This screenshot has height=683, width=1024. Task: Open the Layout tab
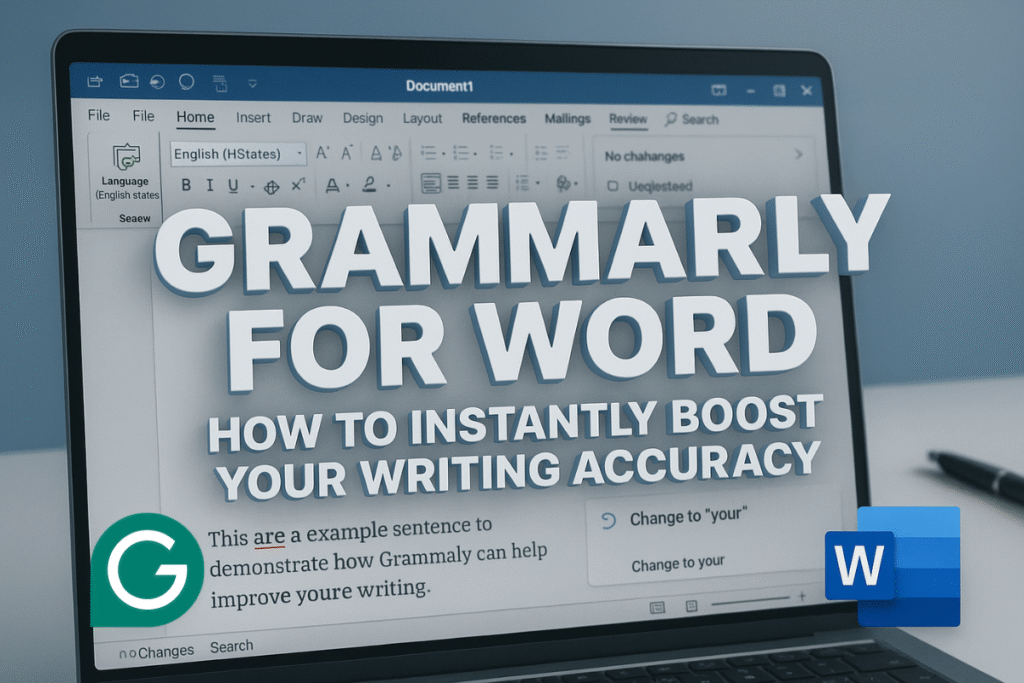[x=422, y=118]
